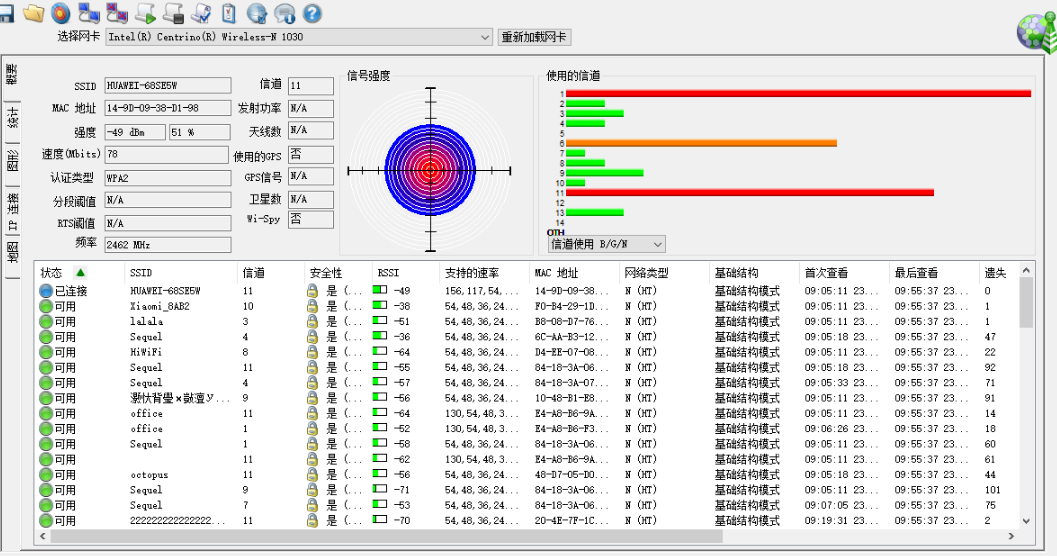Sort by the 支持的速率 column header

pyautogui.click(x=484, y=273)
